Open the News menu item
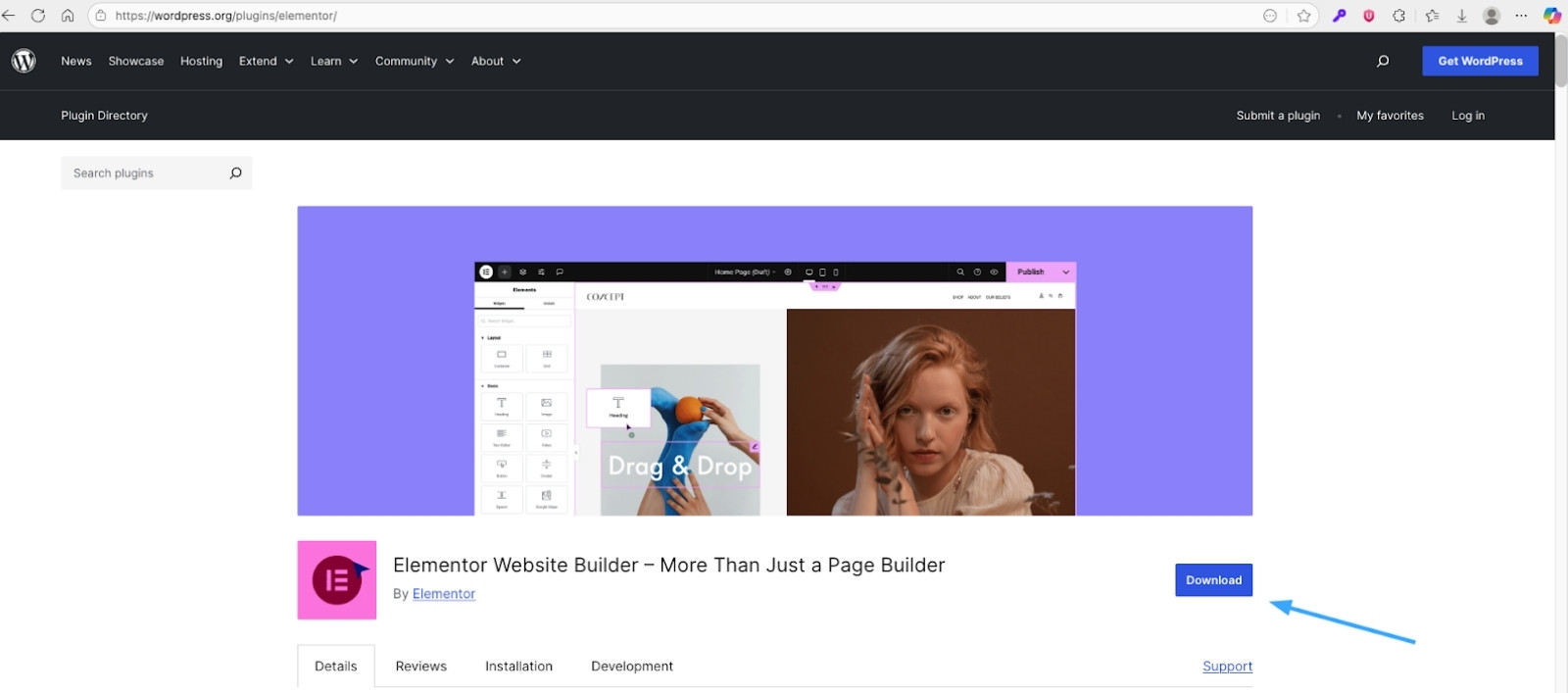 (76, 61)
